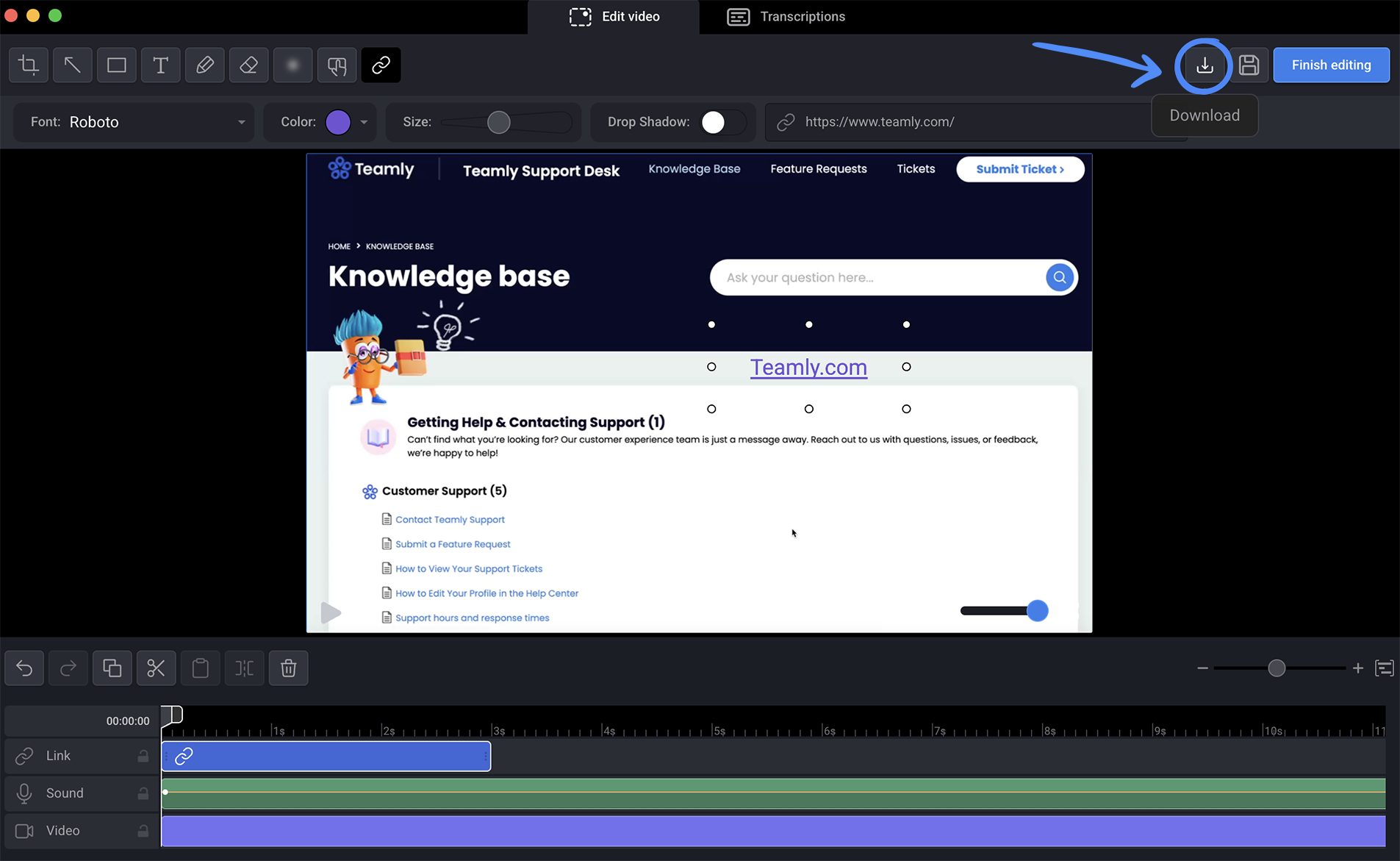Click the blue slider knob in video preview

click(x=1037, y=611)
